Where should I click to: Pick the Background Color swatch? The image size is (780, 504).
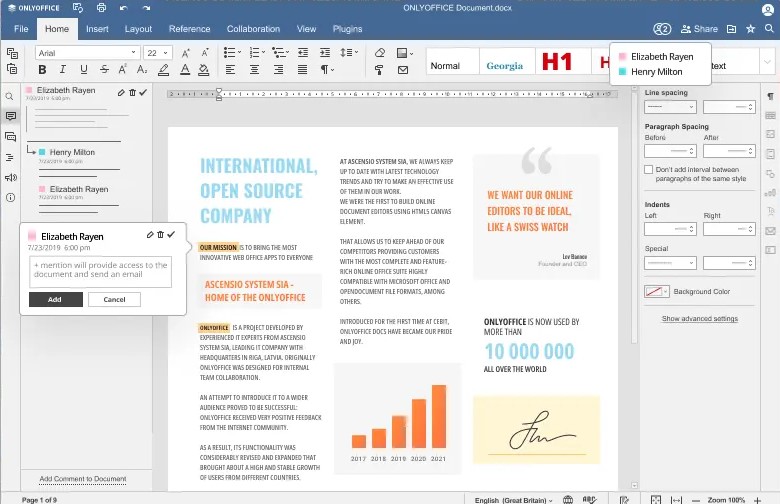(656, 291)
